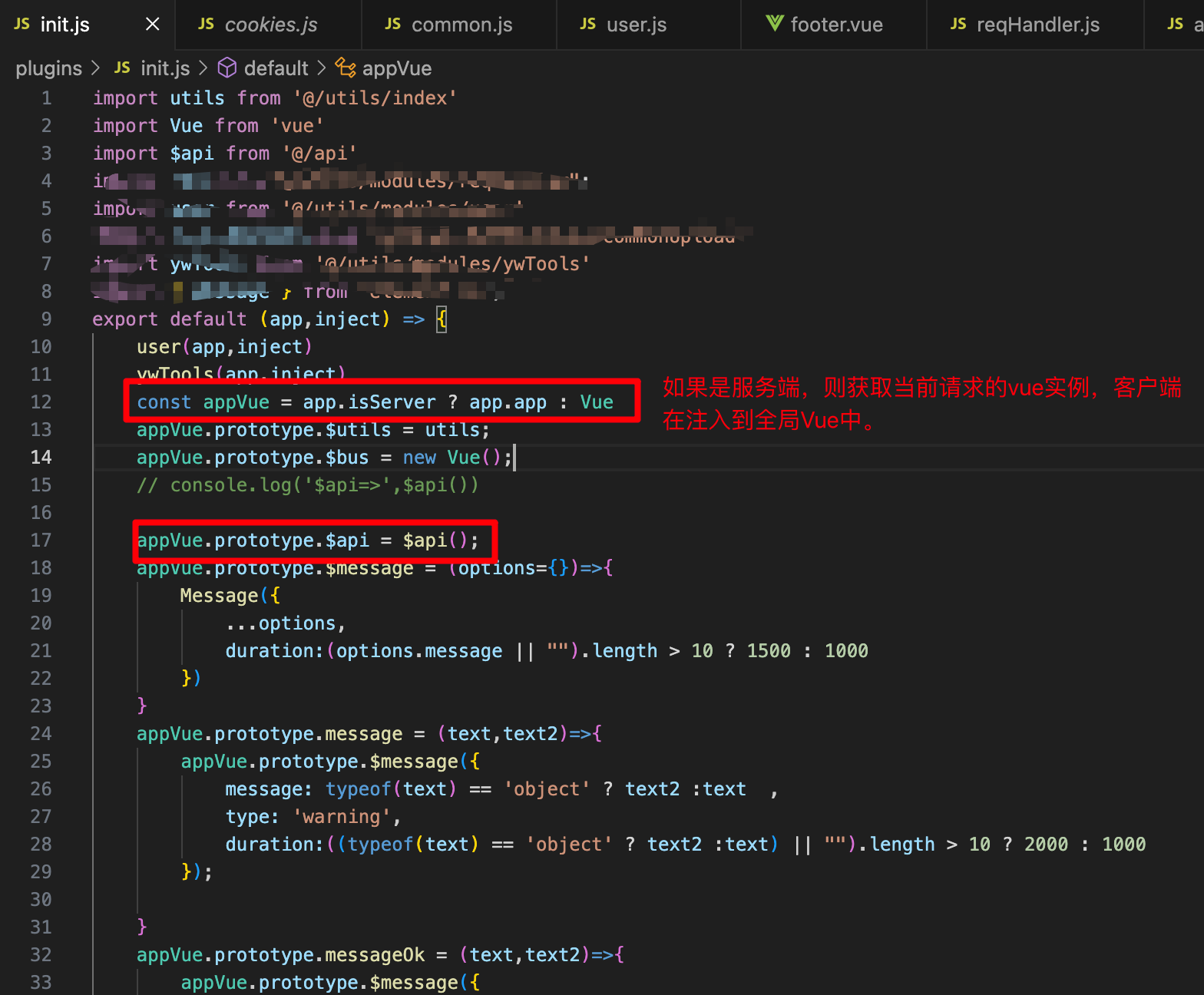Click '$utils' on line 13
This screenshot has width=1204, height=995.
click(x=358, y=430)
